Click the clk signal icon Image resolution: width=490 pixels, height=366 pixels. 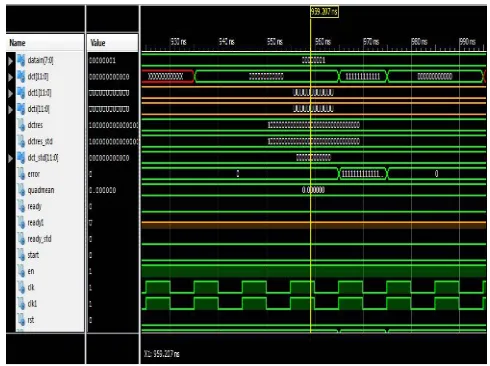pyautogui.click(x=21, y=288)
